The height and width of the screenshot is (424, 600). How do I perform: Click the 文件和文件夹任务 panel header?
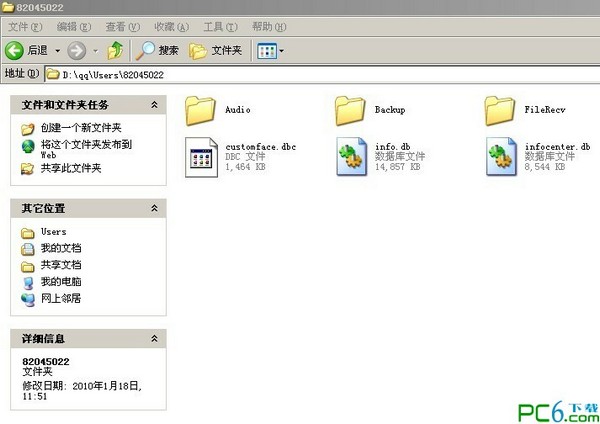(88, 105)
